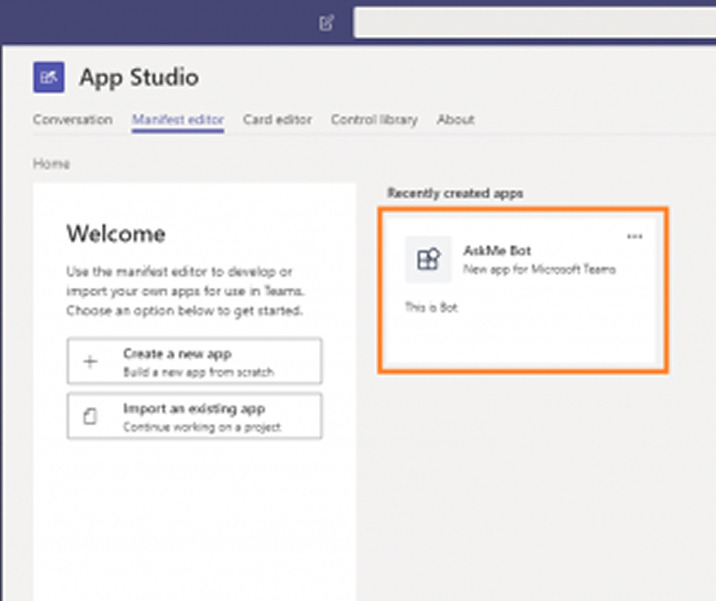This screenshot has height=601, width=716.
Task: Click Import an existing app button
Action: point(195,416)
